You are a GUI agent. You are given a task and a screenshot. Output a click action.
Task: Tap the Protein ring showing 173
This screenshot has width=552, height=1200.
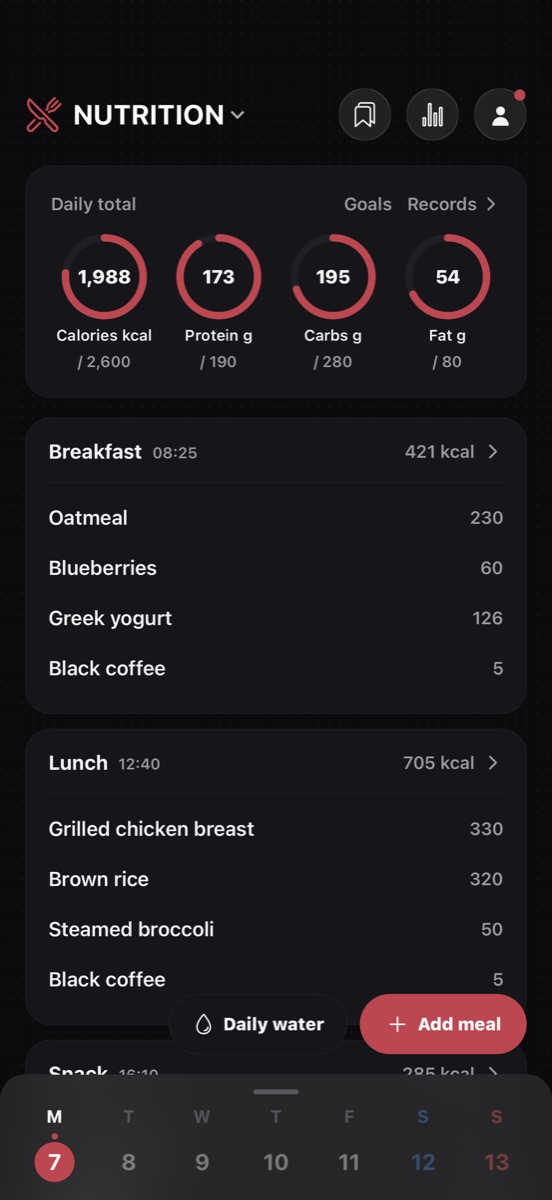[x=219, y=277]
